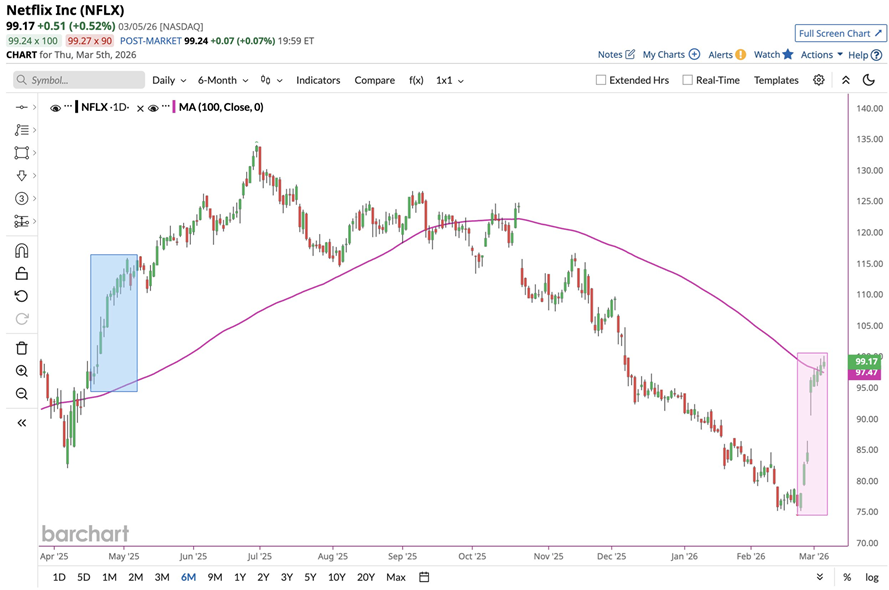
Task: Enable the magnet snapping tool
Action: point(20,250)
